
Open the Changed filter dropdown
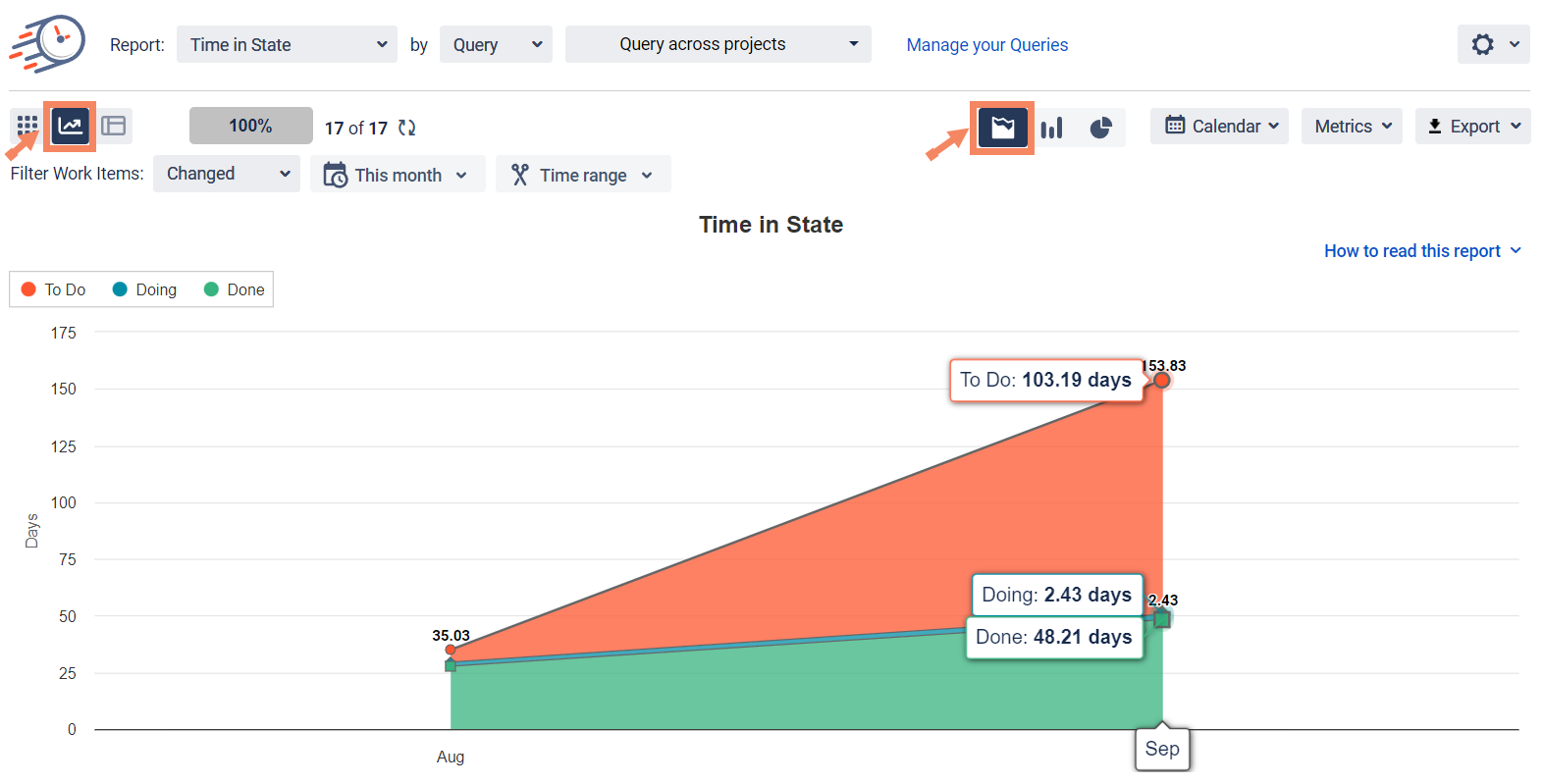(227, 174)
